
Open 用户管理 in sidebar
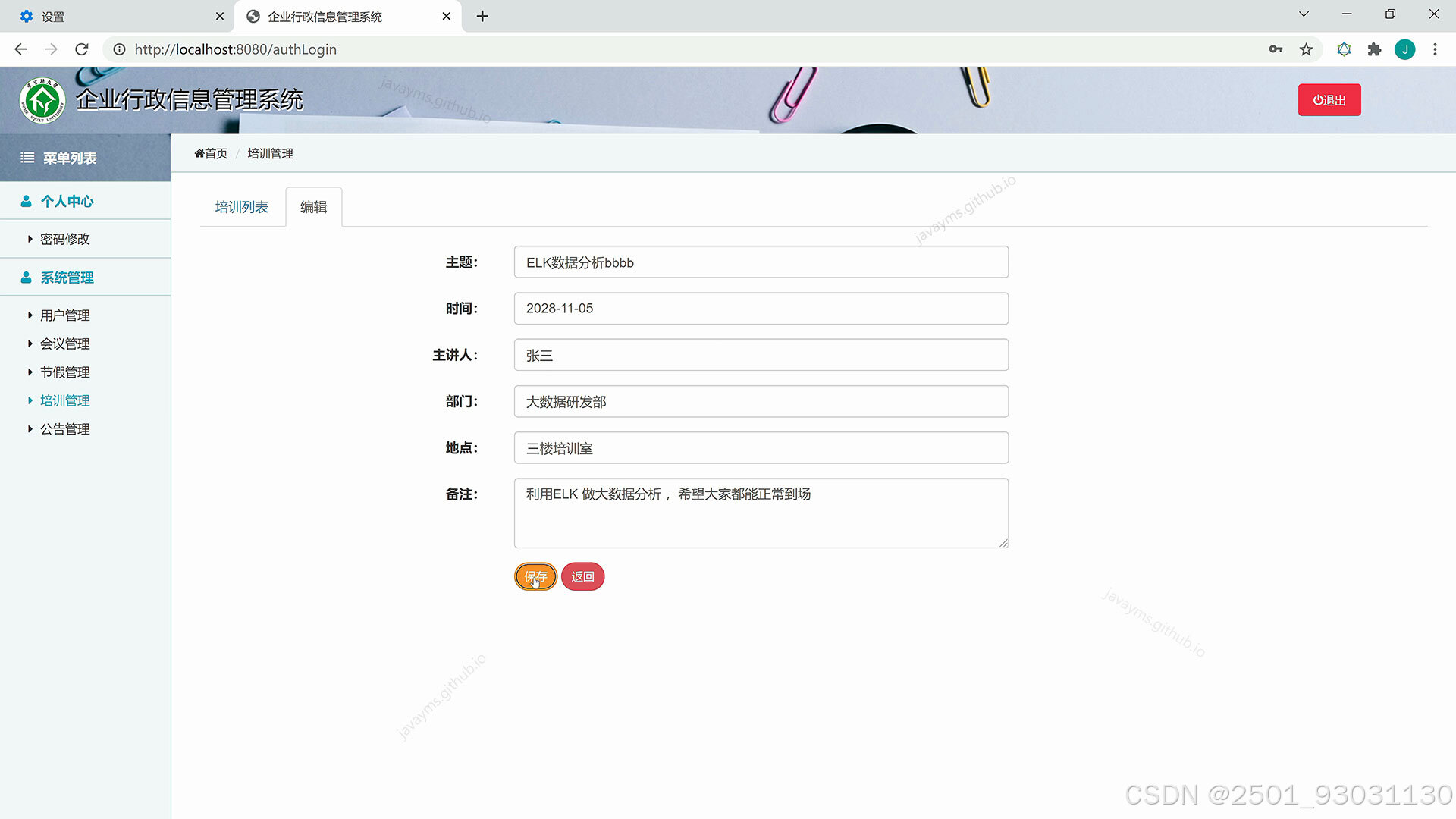65,315
